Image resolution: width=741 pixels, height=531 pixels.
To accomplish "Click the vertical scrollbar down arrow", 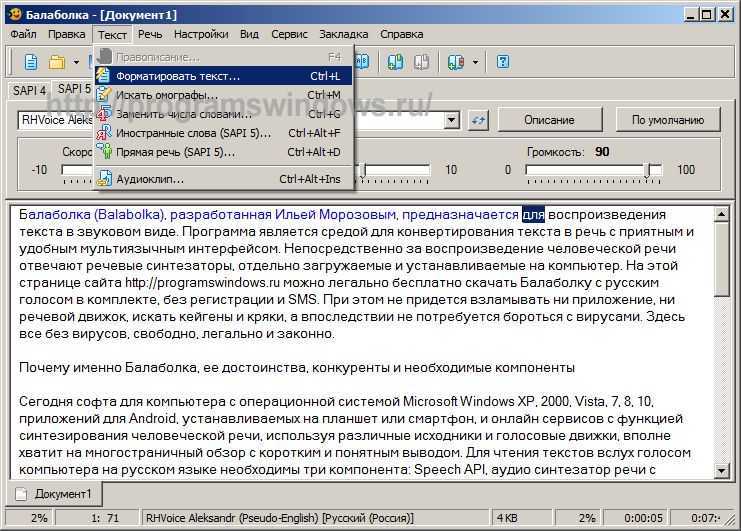I will pos(721,471).
